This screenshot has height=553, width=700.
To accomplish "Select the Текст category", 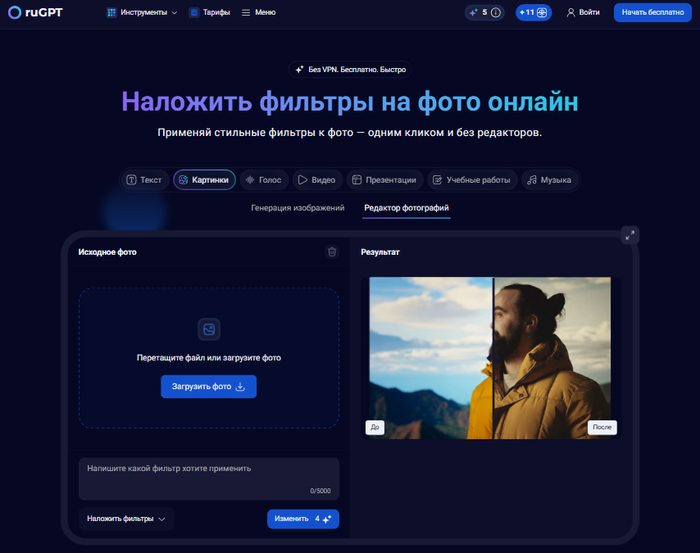I will (144, 180).
